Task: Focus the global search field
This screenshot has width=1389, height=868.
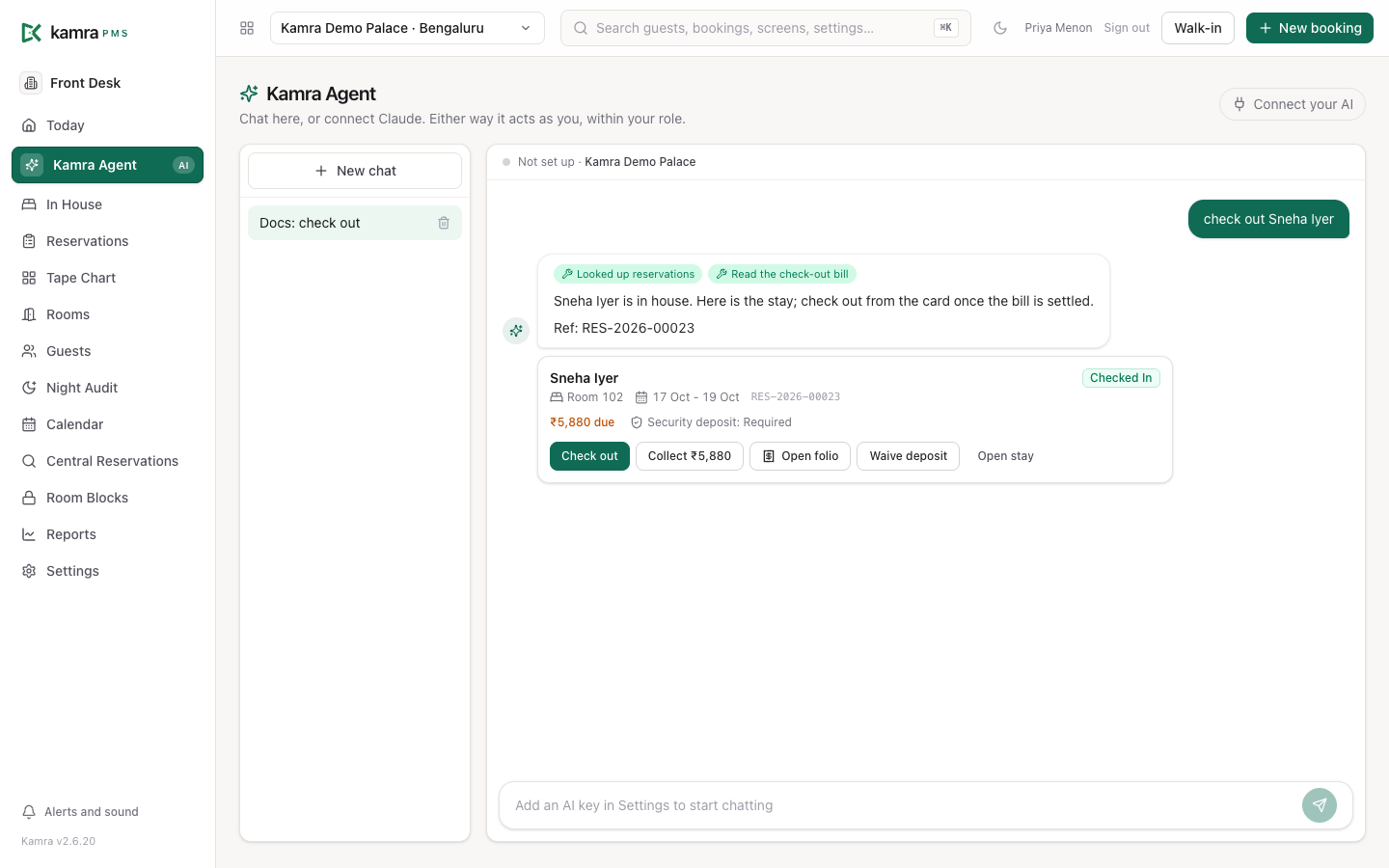Action: 766,28
